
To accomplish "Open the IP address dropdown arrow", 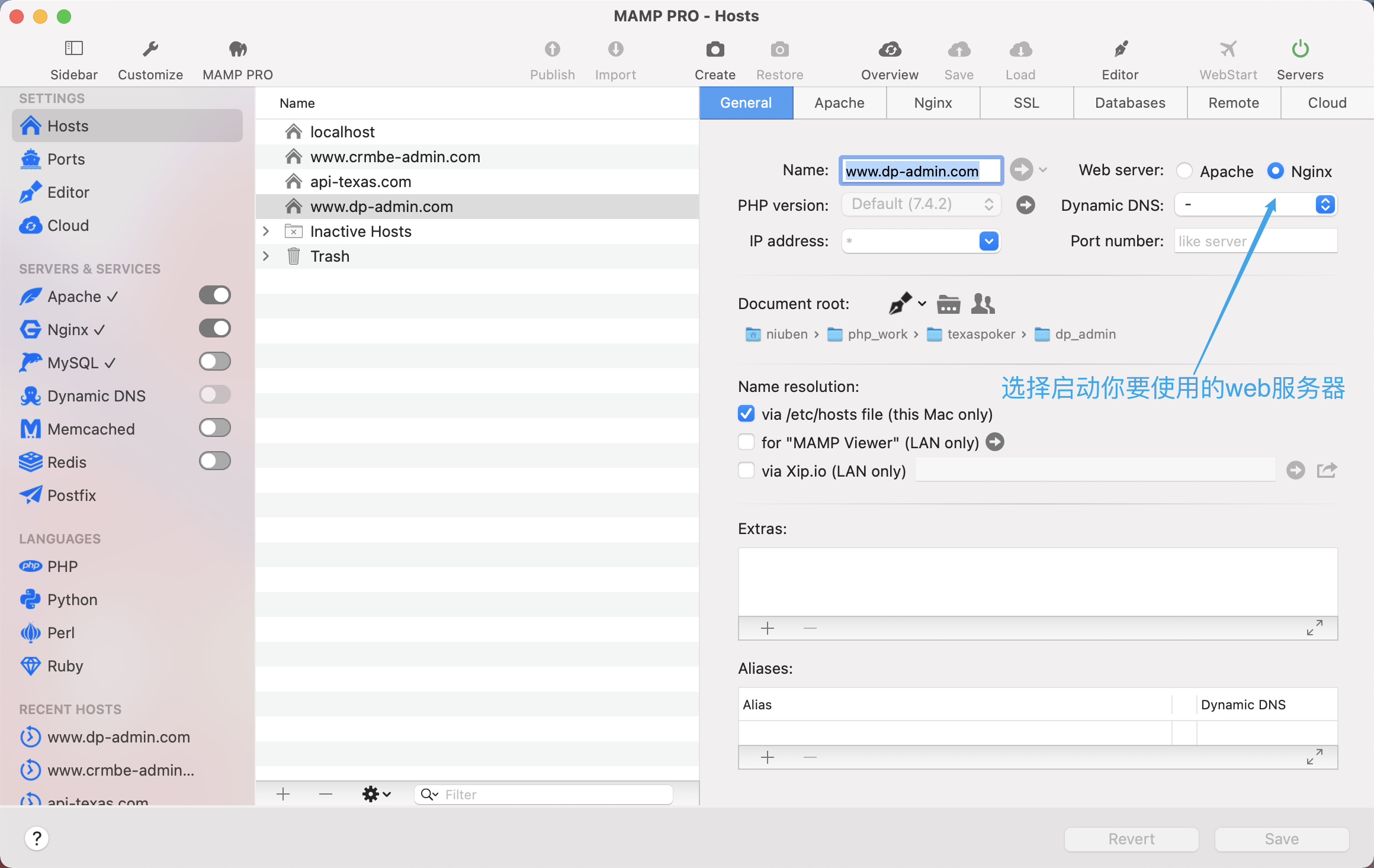I will [988, 241].
